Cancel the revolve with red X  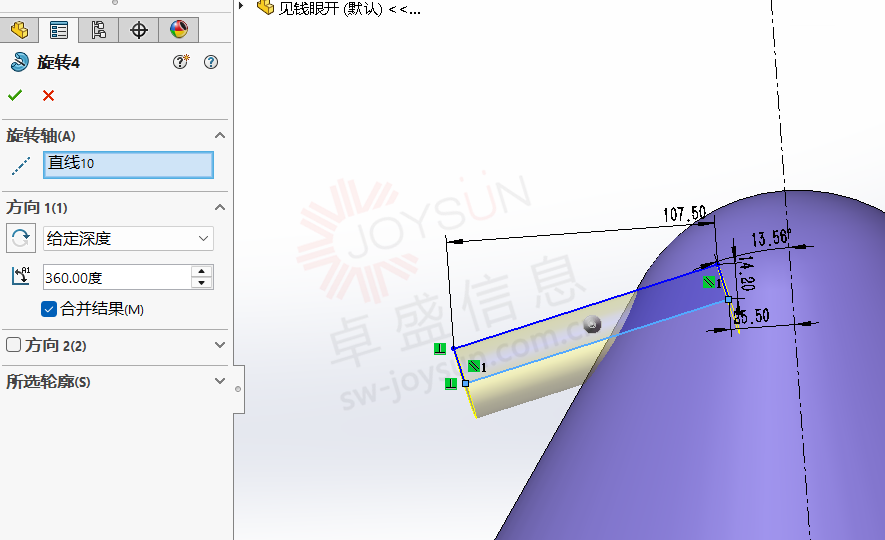tap(48, 95)
